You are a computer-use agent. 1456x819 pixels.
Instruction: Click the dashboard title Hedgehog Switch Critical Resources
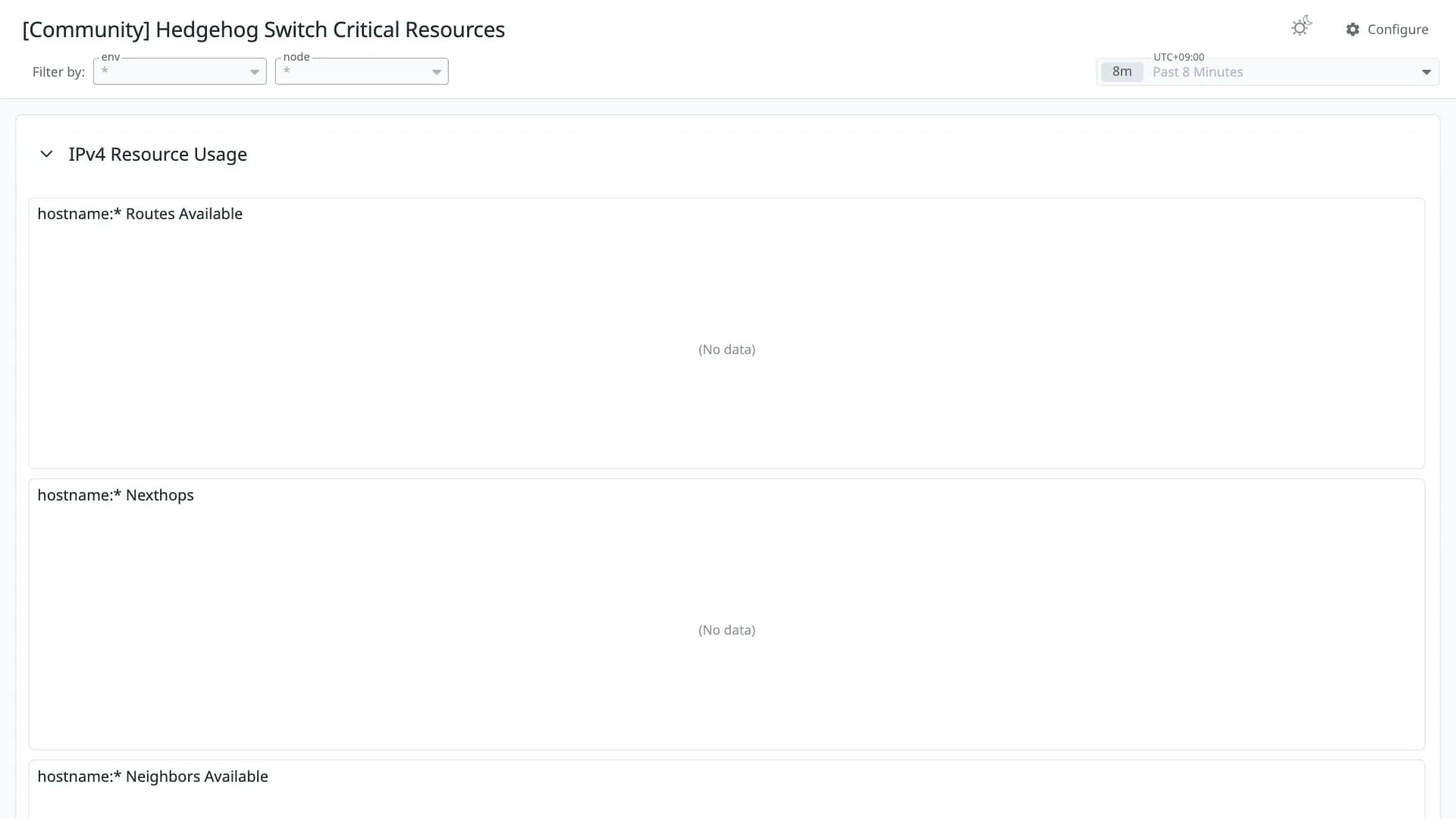(x=264, y=30)
